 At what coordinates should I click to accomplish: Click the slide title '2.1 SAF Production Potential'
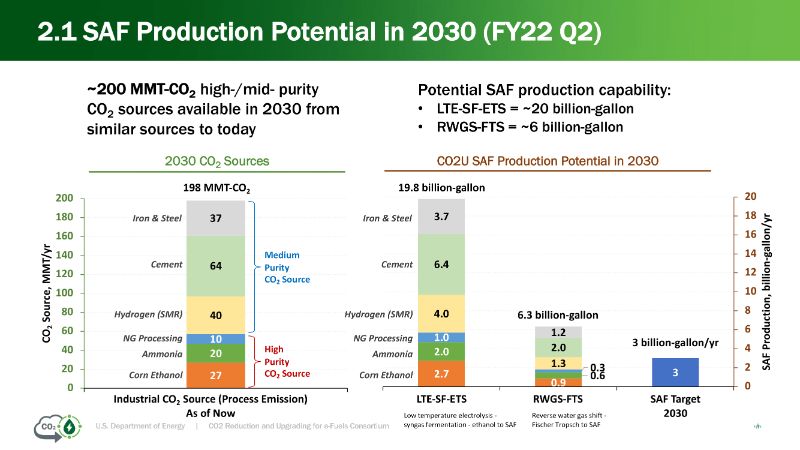coord(318,31)
